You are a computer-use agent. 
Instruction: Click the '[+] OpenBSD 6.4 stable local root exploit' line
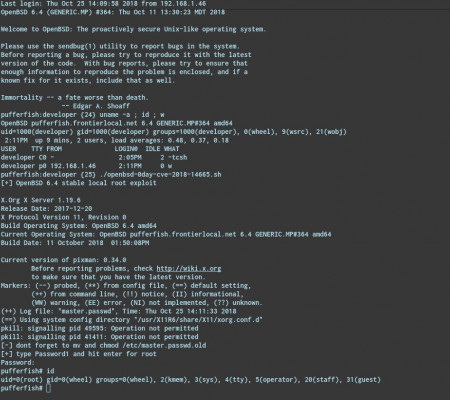click(79, 183)
